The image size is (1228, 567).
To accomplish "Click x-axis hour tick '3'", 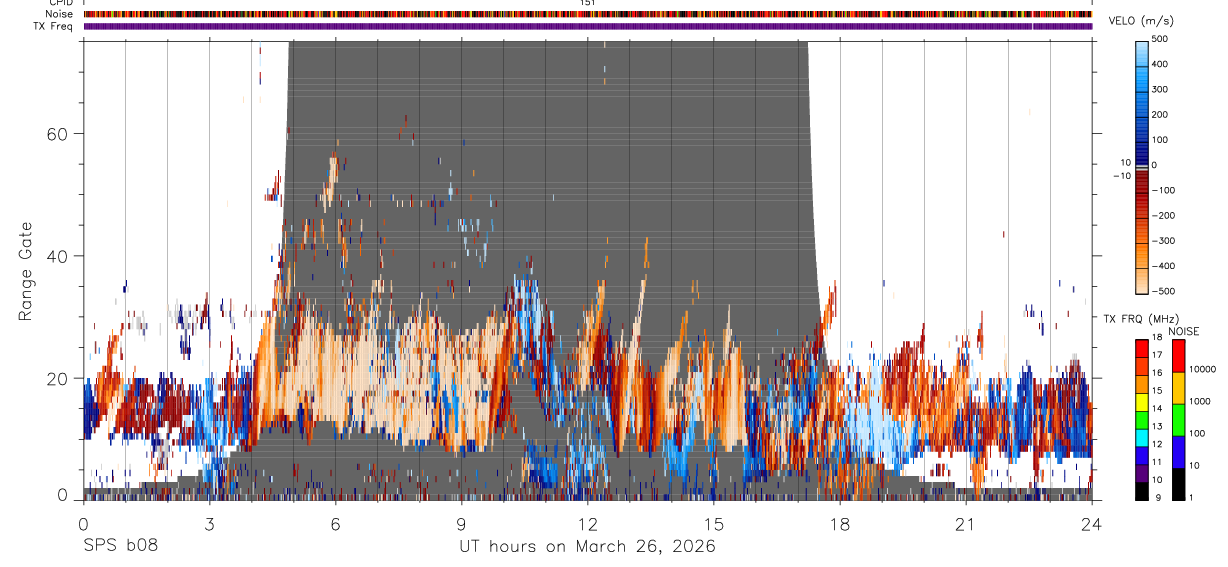I will [x=209, y=524].
